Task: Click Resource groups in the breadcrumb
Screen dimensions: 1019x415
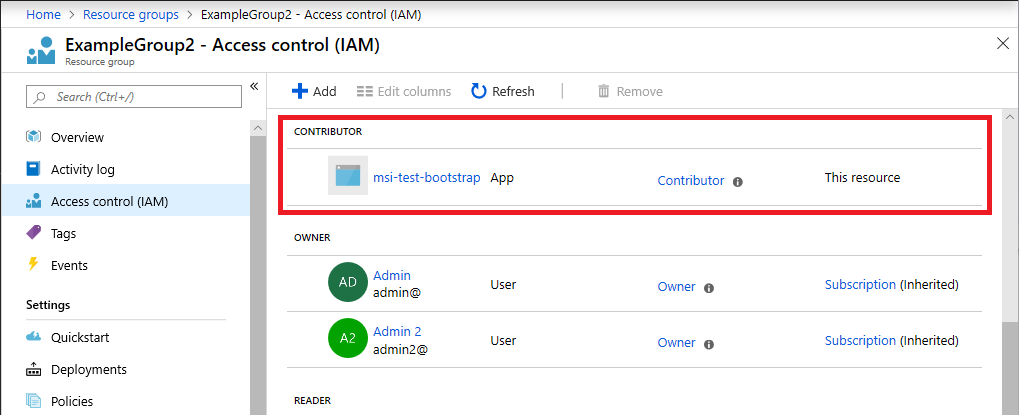Action: click(x=131, y=15)
